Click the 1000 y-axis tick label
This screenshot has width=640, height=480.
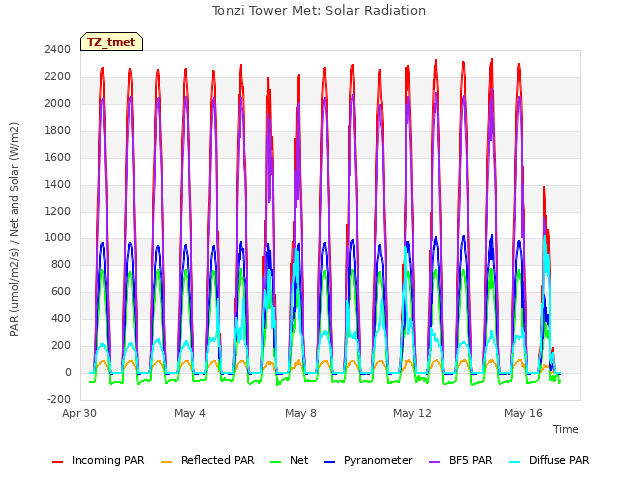click(x=58, y=238)
